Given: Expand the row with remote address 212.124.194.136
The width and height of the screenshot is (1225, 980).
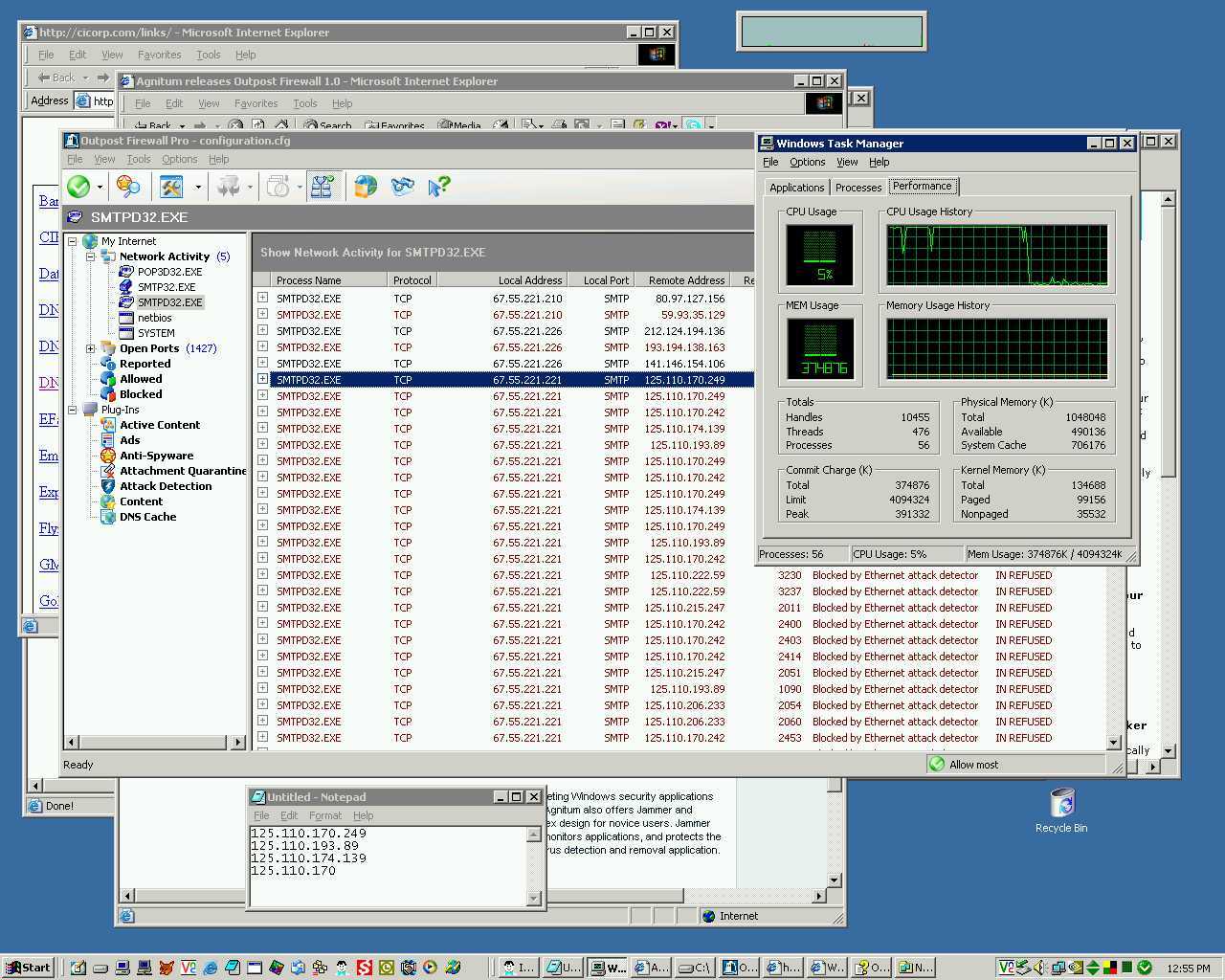Looking at the screenshot, I should tap(262, 330).
